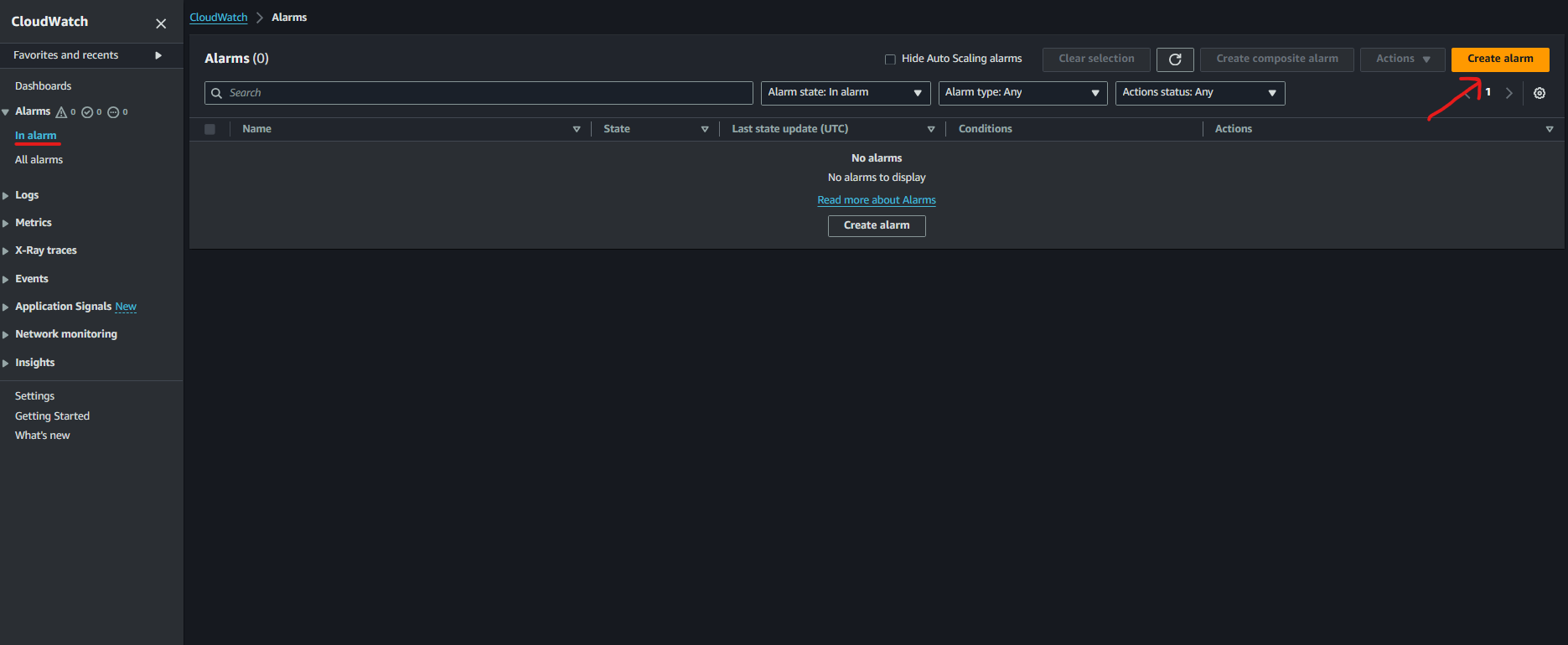
Task: Expand the Metrics section
Action: click(x=6, y=224)
